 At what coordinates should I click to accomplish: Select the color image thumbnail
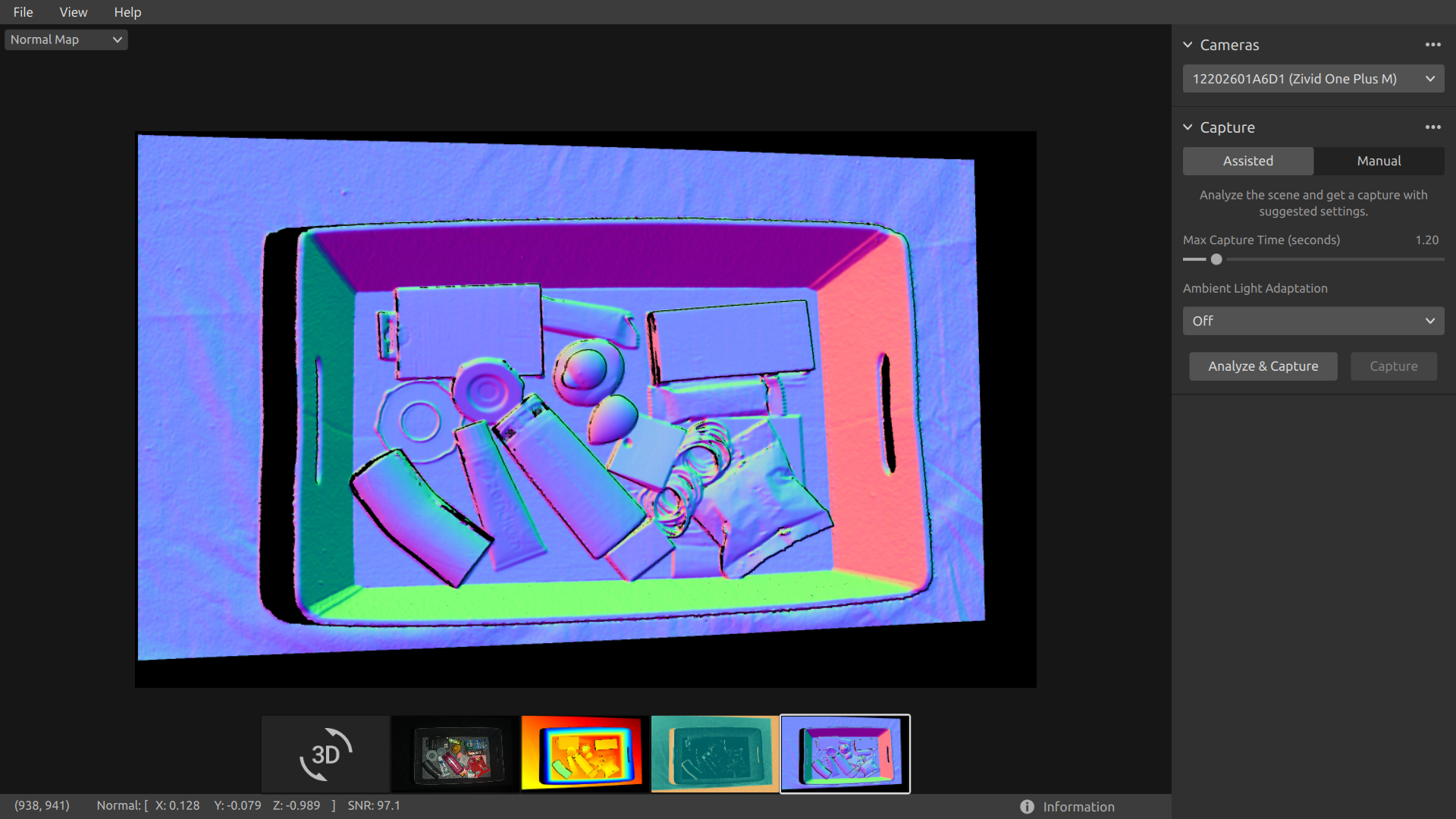tap(456, 754)
